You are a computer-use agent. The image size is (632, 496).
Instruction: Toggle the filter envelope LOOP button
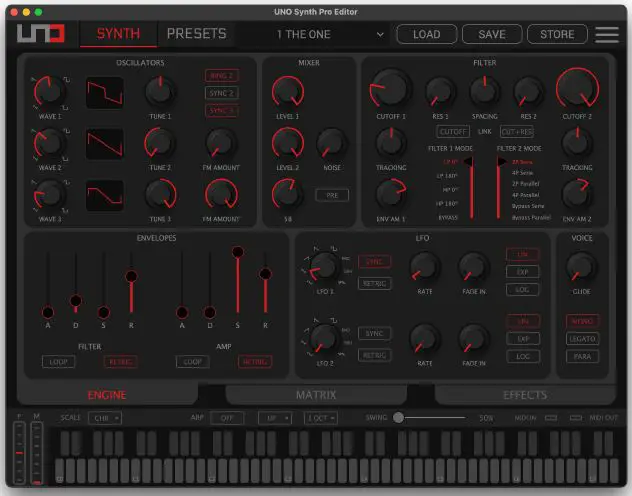(58, 362)
